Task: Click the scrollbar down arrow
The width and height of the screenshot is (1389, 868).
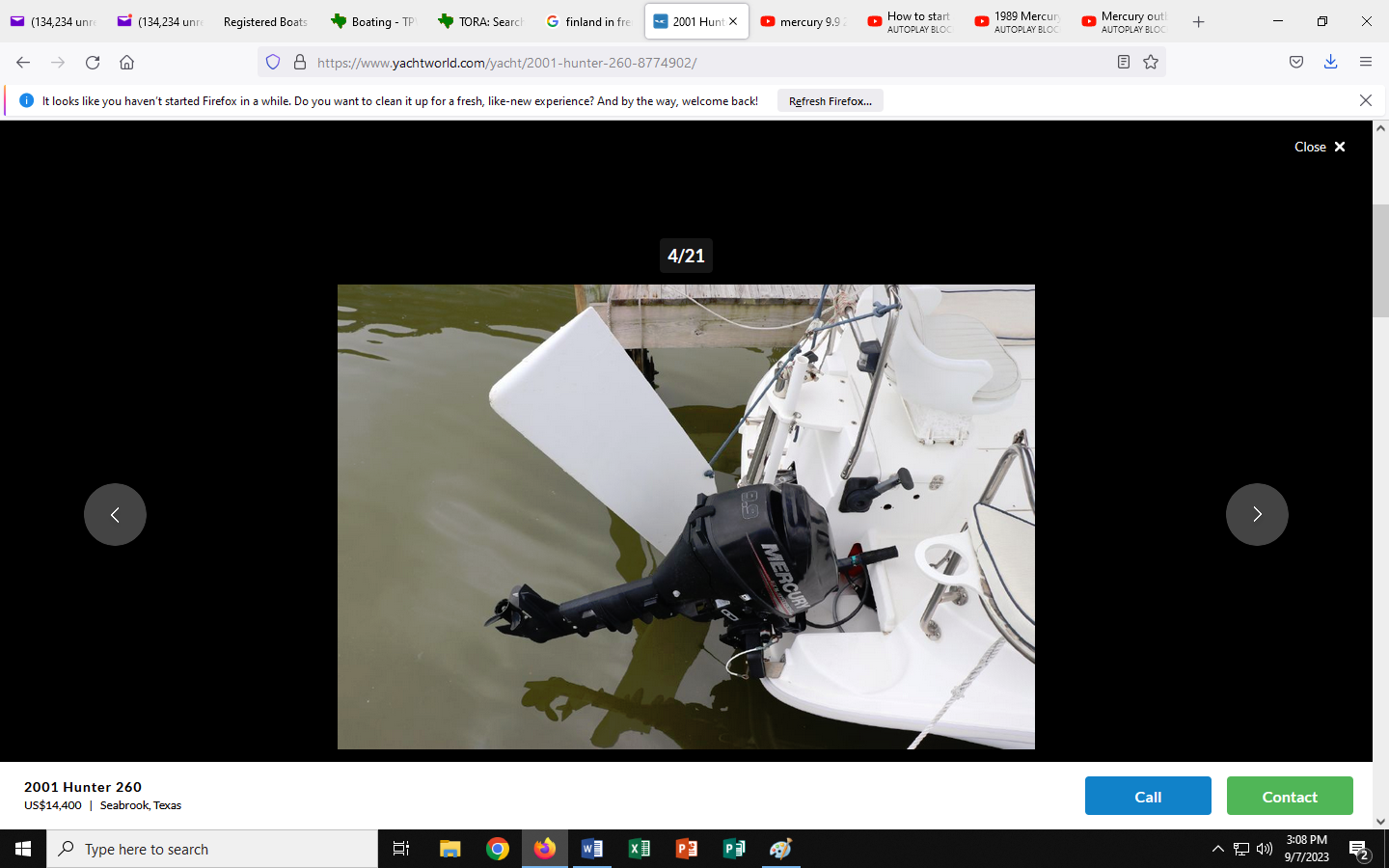Action: pos(1380,821)
